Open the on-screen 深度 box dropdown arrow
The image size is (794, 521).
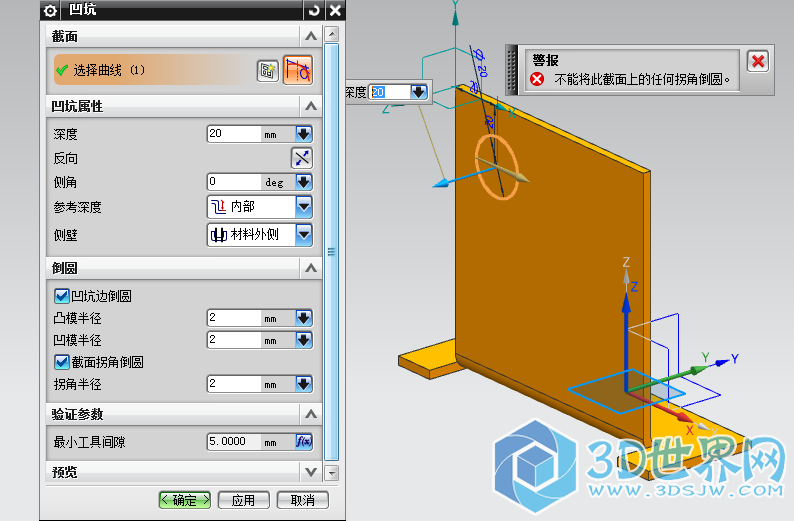[x=419, y=92]
